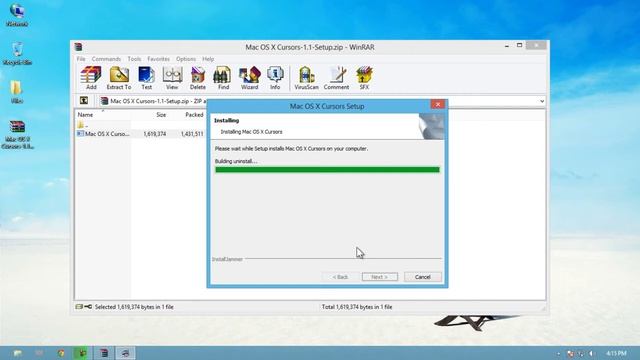Expand the archive path dropdown arrow
This screenshot has height=360, width=640.
click(x=542, y=101)
